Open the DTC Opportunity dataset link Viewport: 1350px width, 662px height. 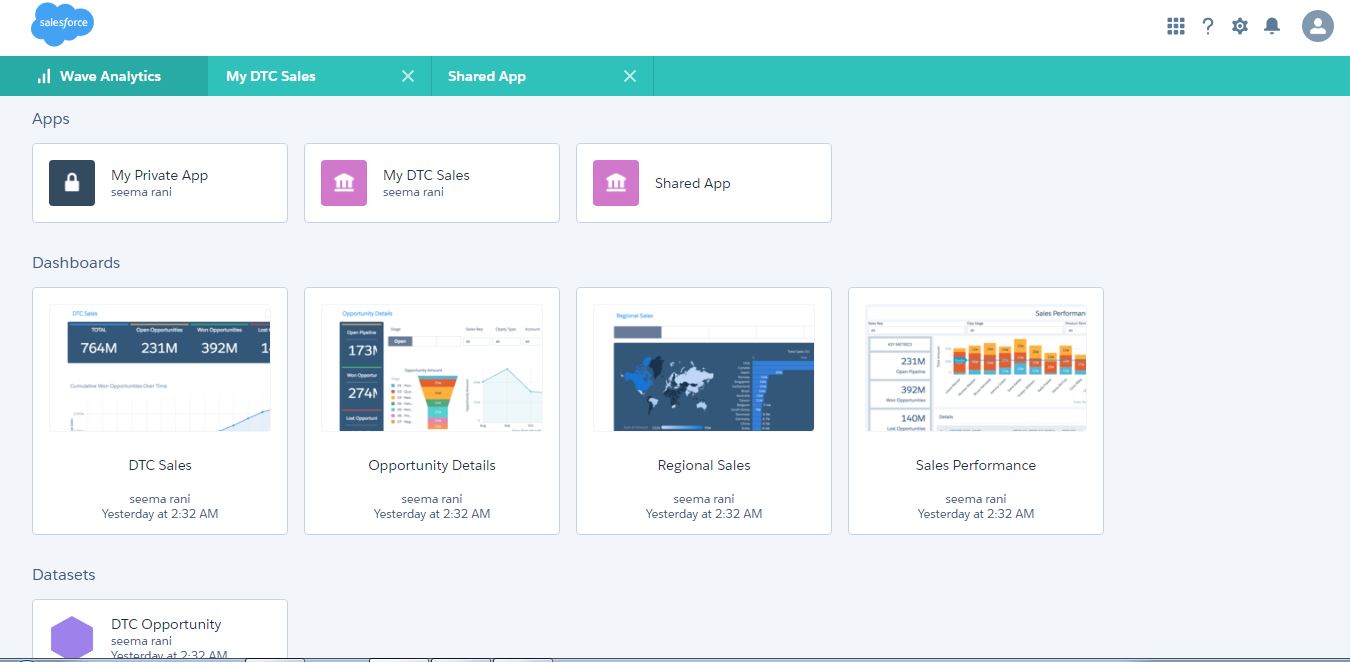coord(166,624)
